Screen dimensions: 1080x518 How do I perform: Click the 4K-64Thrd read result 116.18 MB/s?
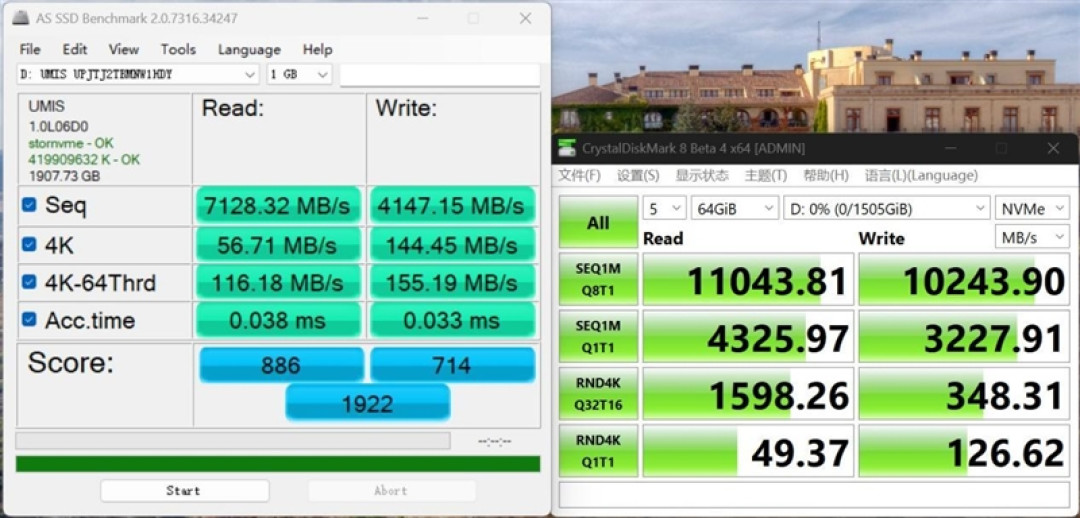[279, 282]
